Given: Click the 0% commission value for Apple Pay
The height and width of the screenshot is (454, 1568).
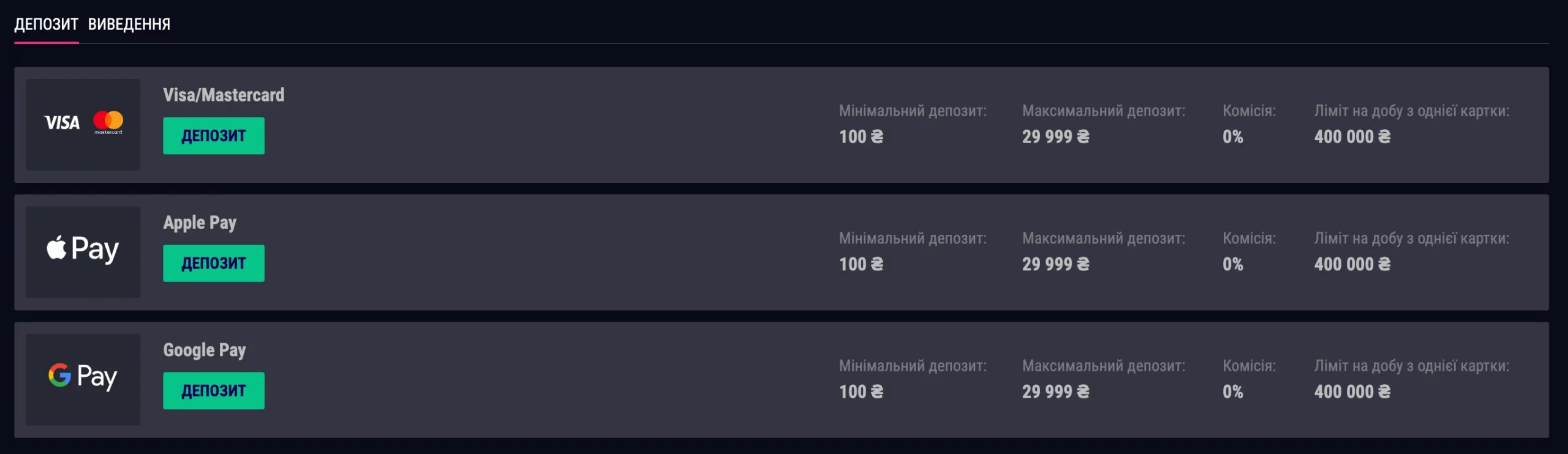Looking at the screenshot, I should click(1231, 264).
